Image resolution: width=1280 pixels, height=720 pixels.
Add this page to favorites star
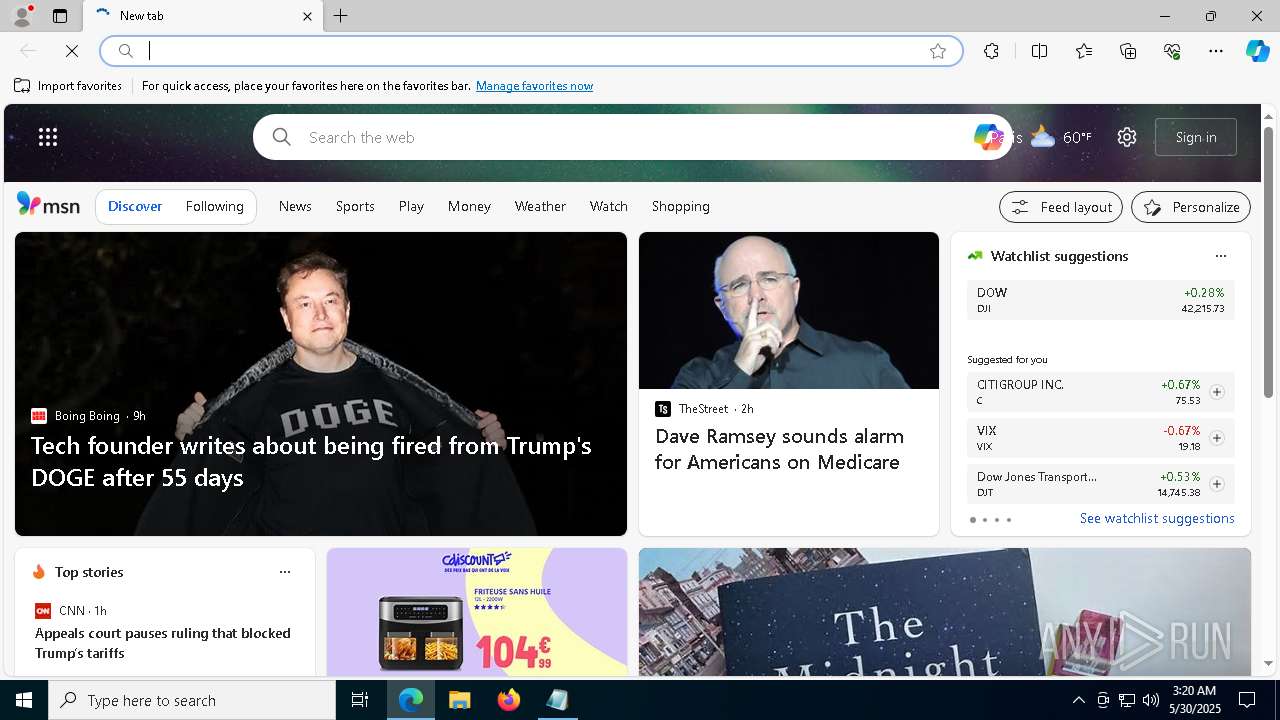(x=938, y=51)
